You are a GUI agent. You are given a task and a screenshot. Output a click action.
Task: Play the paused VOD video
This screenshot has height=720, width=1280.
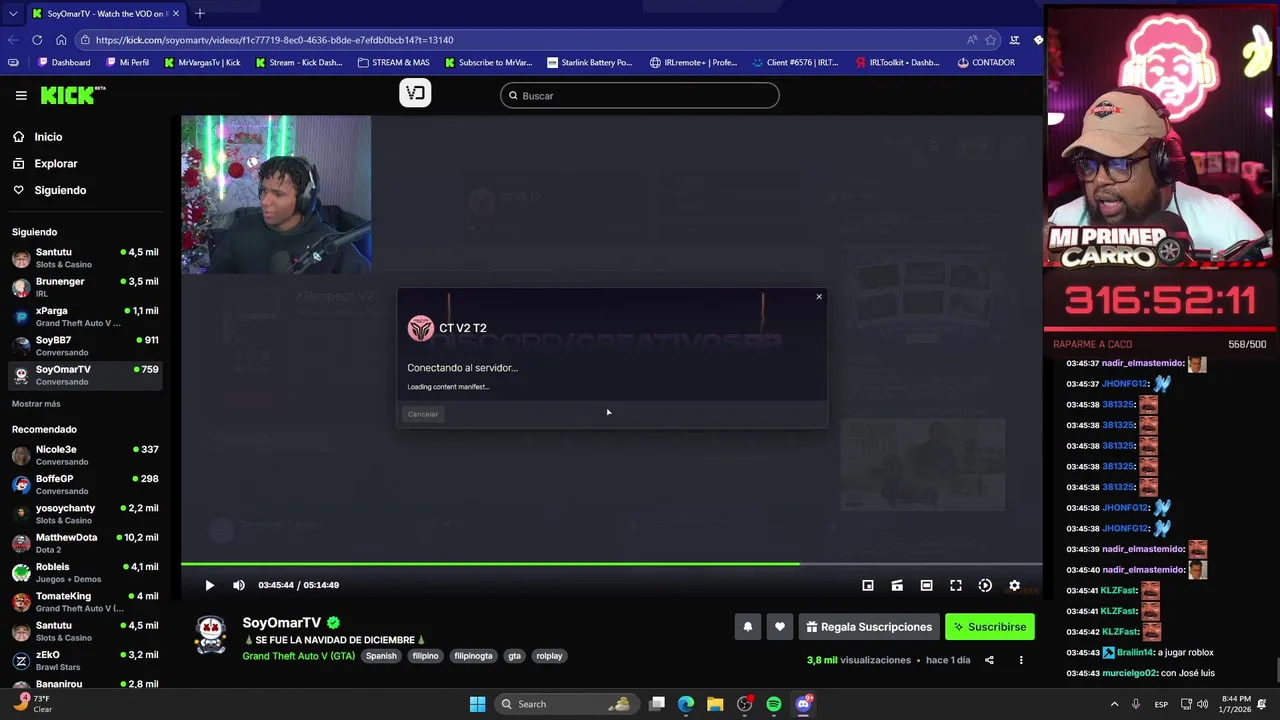209,585
